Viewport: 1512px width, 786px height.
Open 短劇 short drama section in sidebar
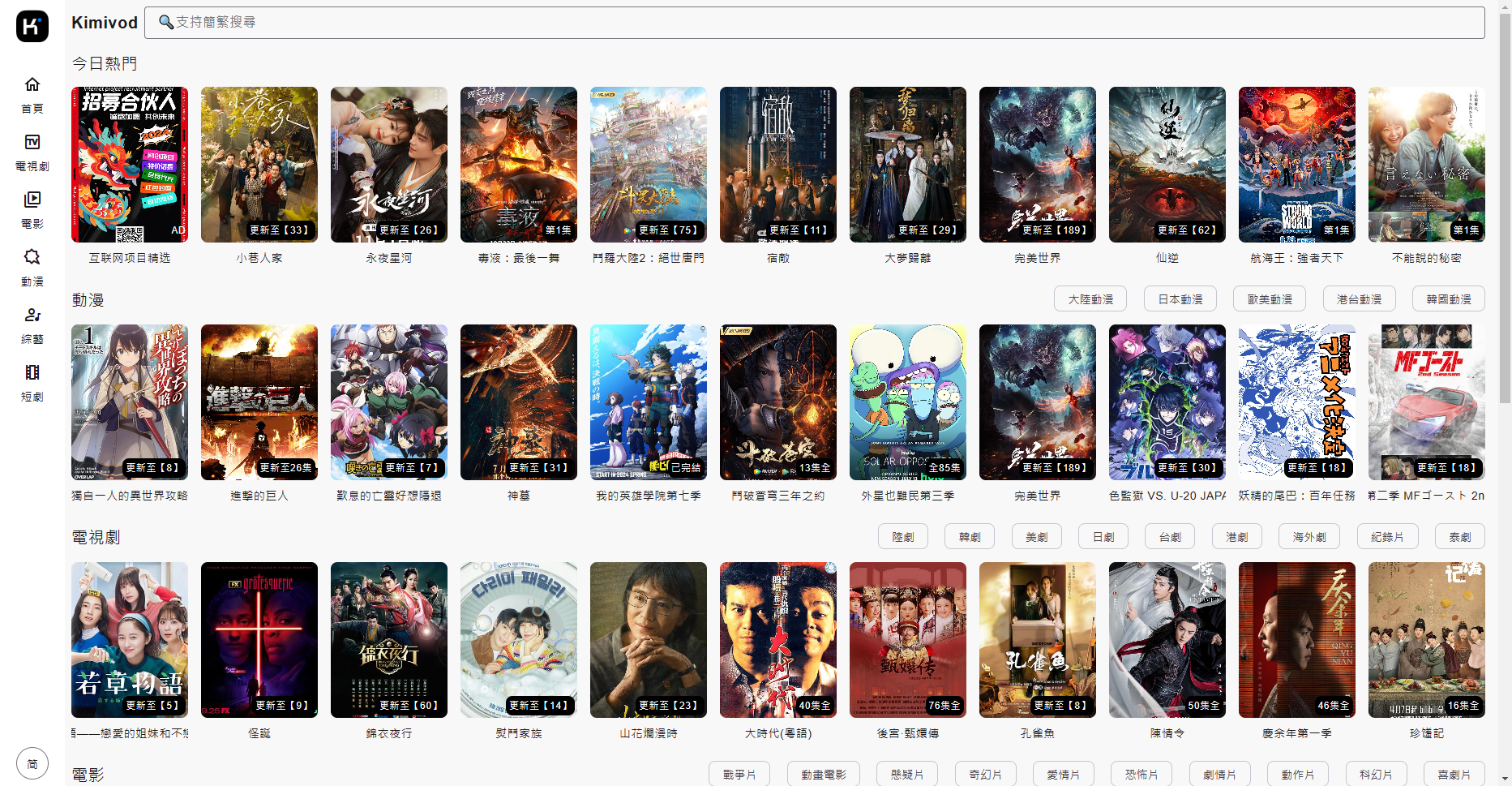tap(32, 383)
